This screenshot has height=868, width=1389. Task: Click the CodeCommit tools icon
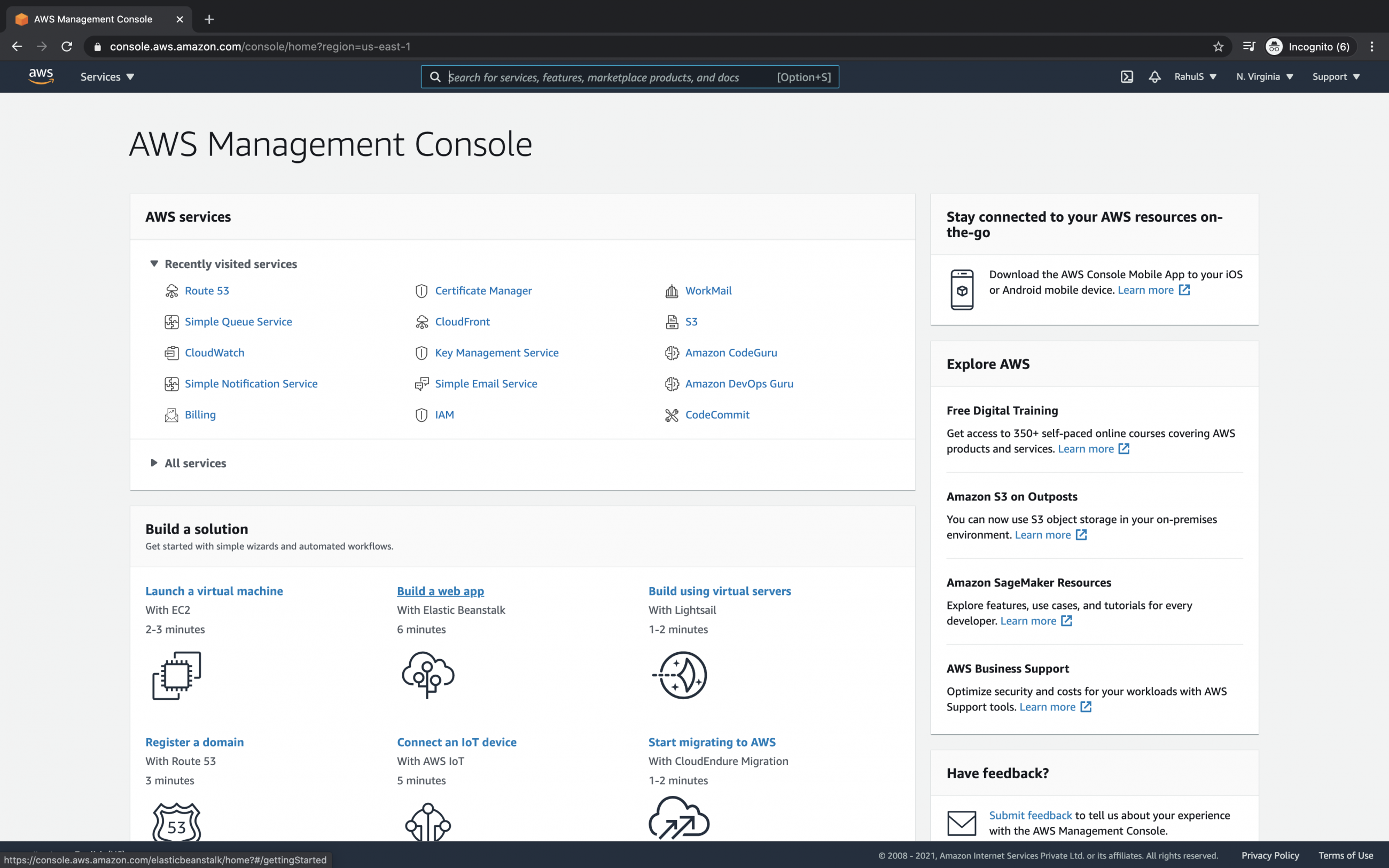672,415
